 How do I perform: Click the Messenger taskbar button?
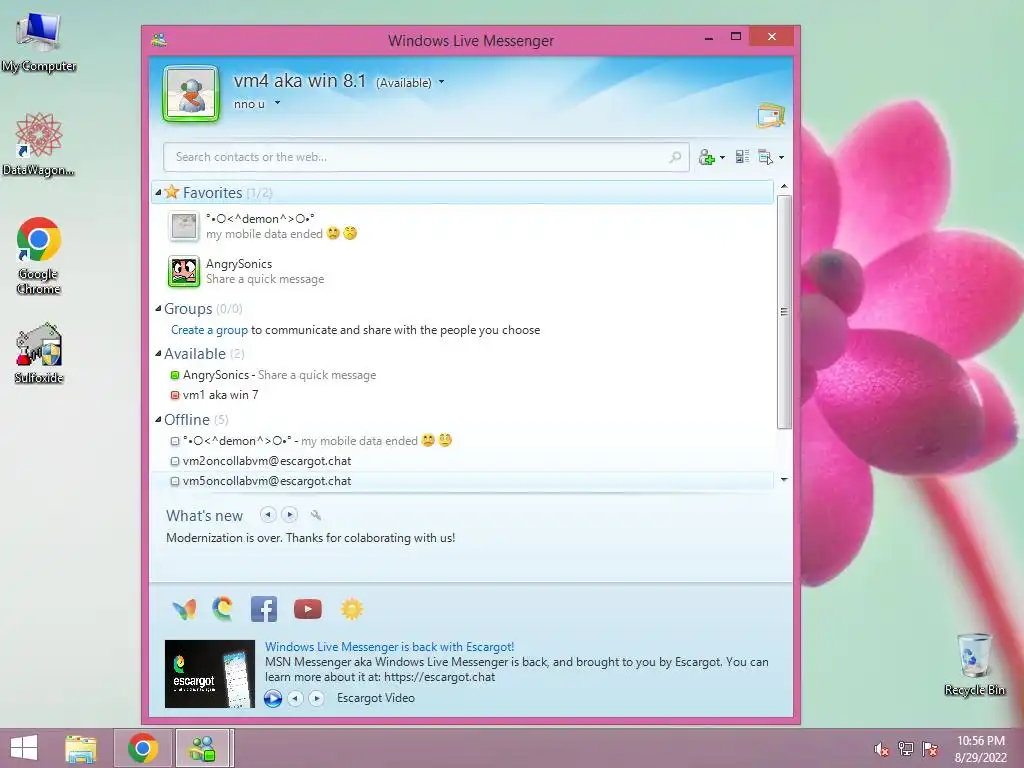coord(203,748)
